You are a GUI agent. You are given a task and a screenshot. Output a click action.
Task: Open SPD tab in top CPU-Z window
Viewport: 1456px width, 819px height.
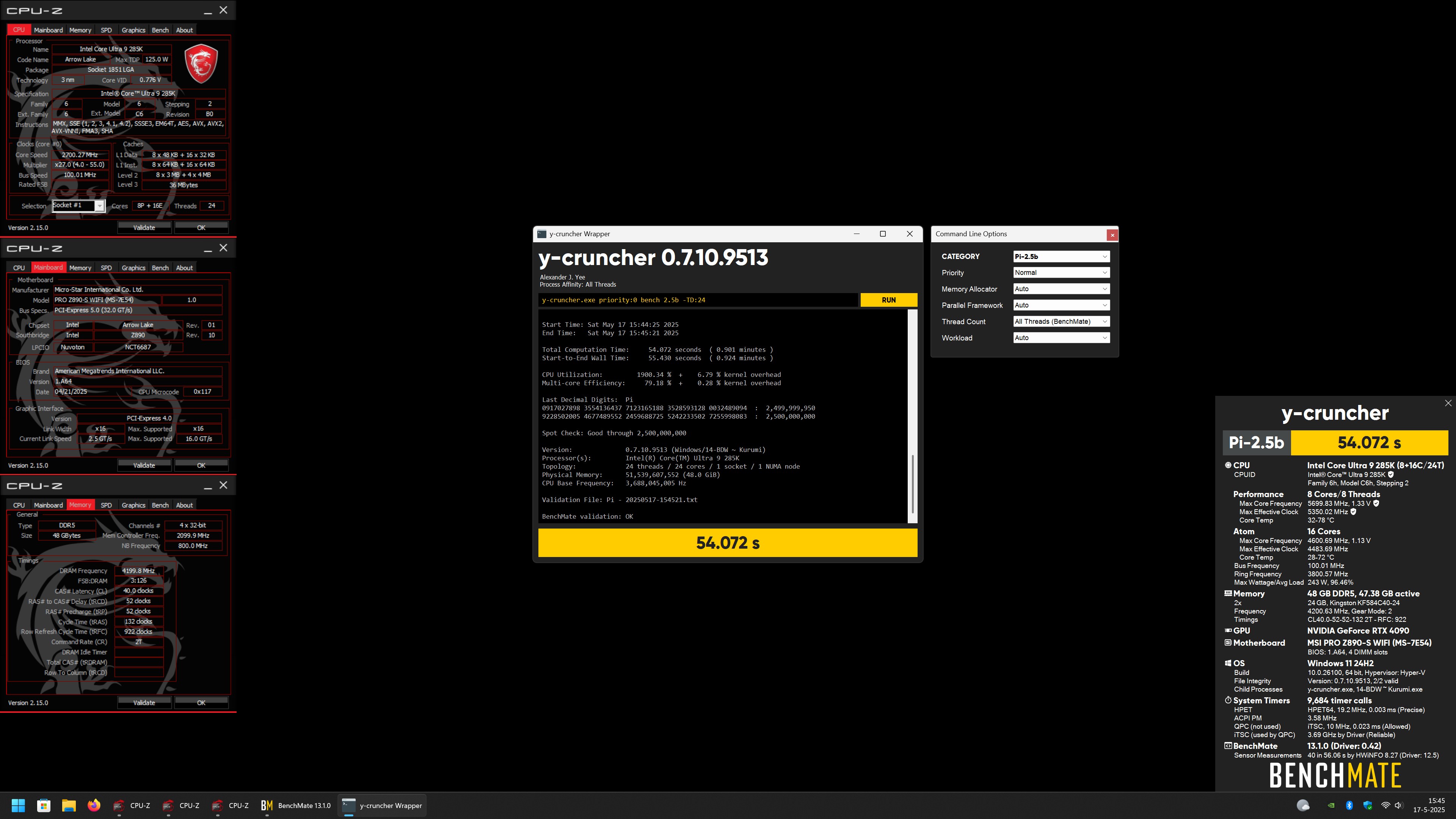click(106, 30)
